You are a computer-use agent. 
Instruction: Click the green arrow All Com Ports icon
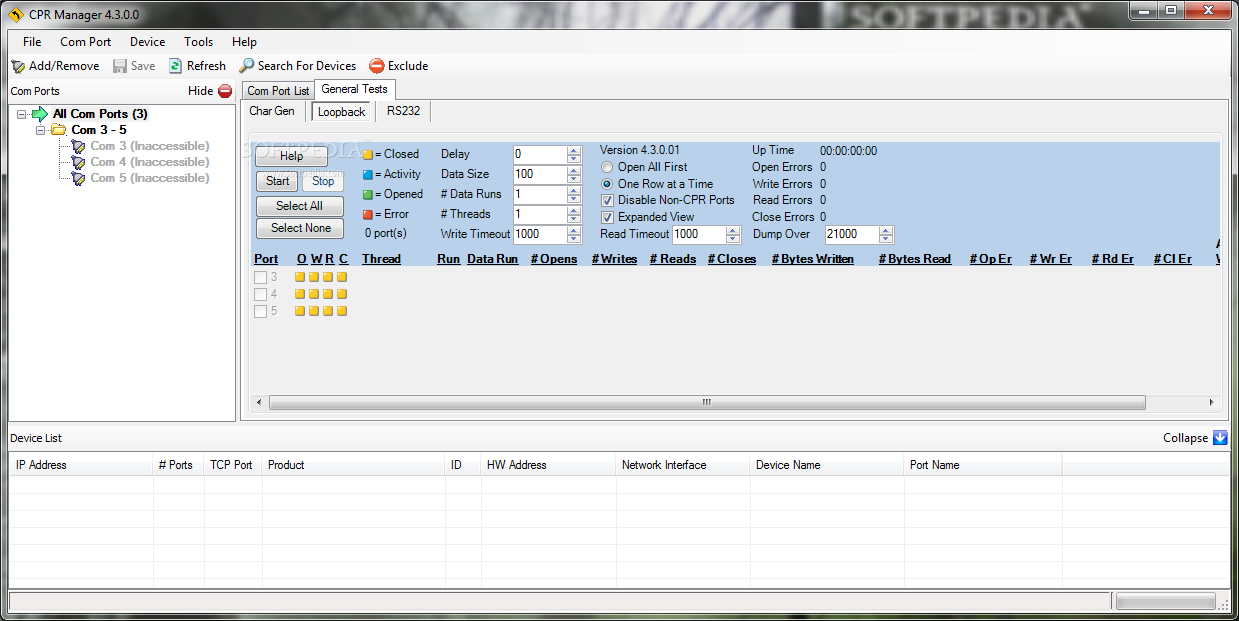[x=39, y=114]
